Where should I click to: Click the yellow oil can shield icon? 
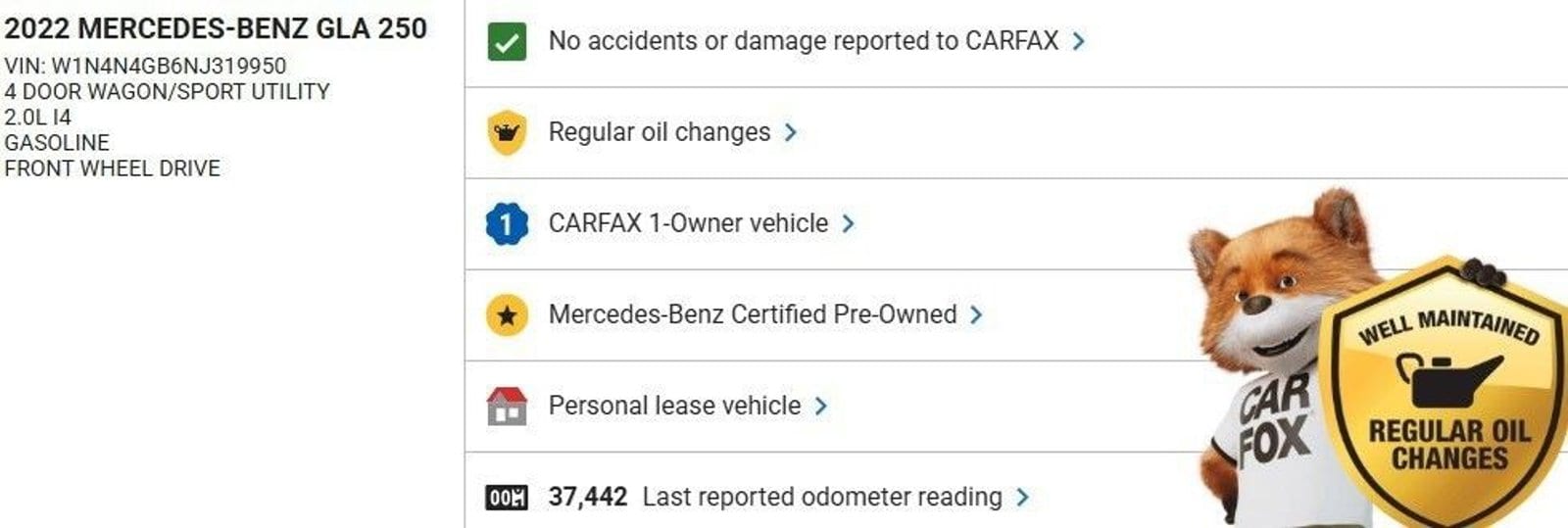coord(507,133)
